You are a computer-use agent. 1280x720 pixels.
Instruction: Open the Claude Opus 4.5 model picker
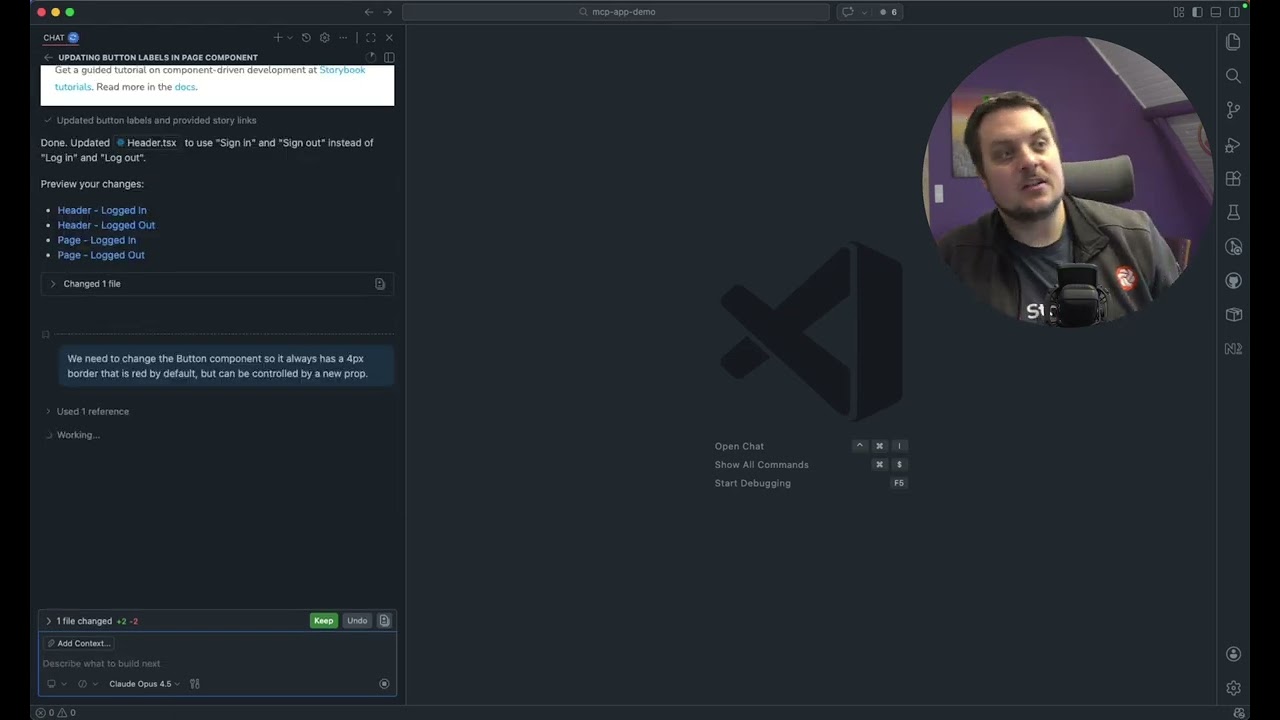(145, 684)
